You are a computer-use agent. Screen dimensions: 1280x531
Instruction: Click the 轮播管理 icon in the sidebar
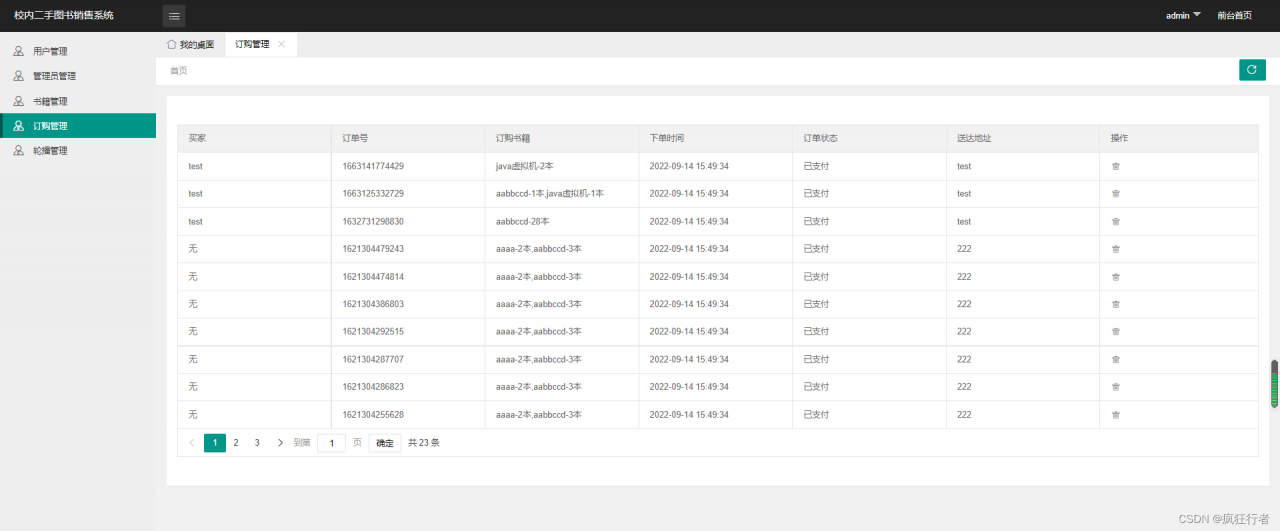click(x=18, y=151)
